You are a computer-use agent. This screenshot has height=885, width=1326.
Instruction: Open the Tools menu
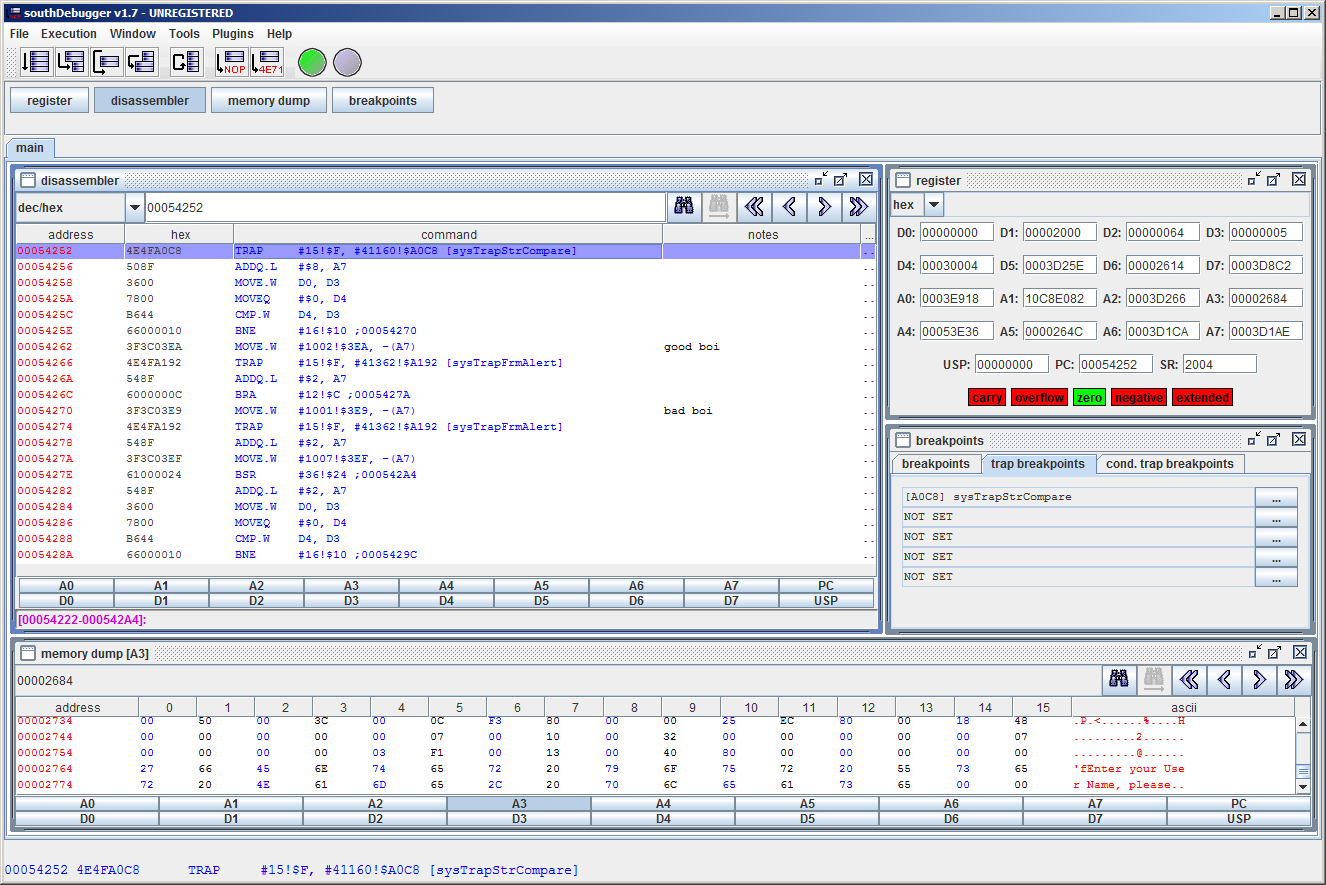184,34
